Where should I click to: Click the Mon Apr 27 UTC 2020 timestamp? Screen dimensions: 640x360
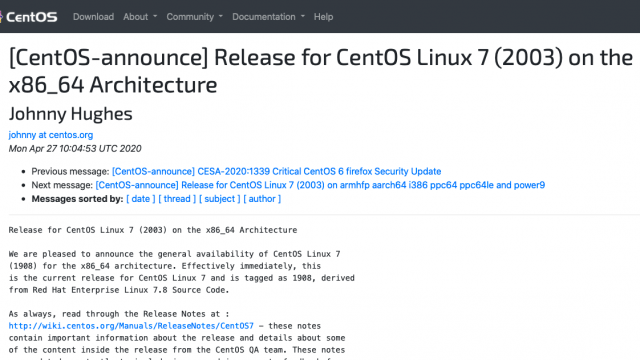[75, 149]
